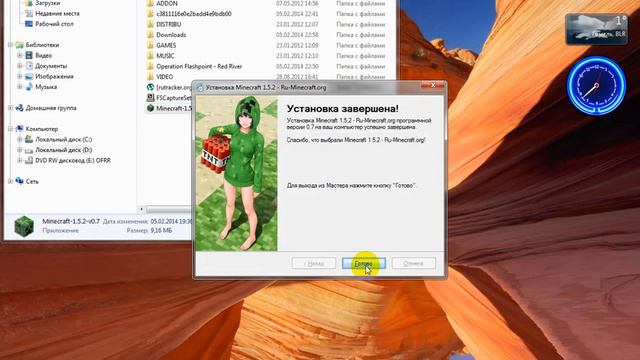Image resolution: width=640 pixels, height=360 pixels.
Task: Select the DISTRIBU folder icon
Action: coord(150,24)
